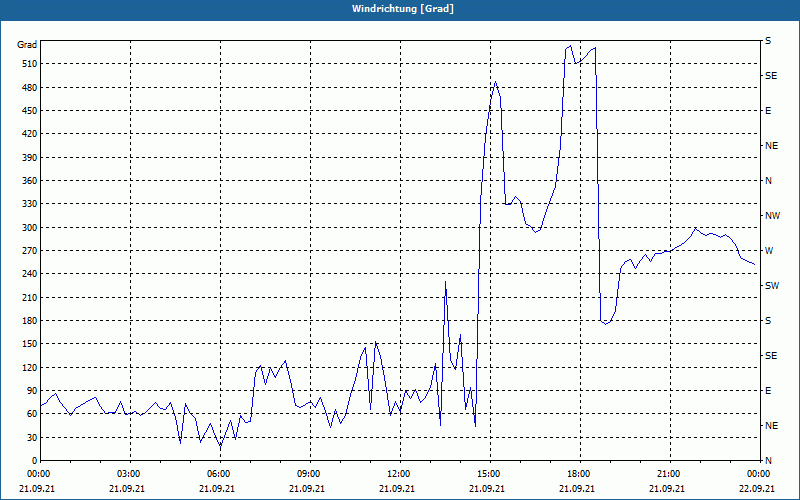800x500 pixels.
Task: Click the 00:00 time label above 22.09.21
Action: pyautogui.click(x=757, y=474)
